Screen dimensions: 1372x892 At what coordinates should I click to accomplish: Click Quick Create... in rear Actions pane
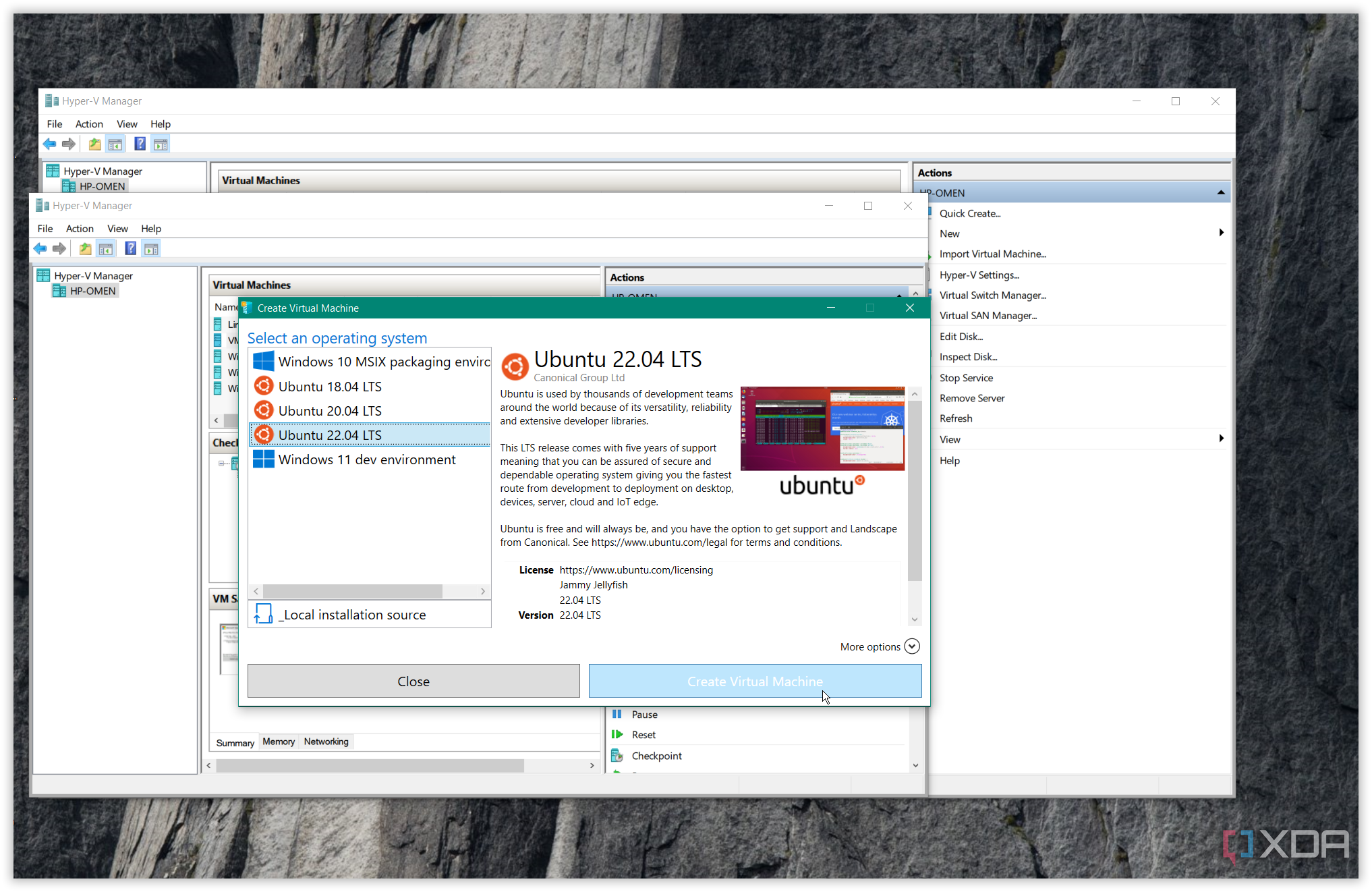(x=970, y=213)
